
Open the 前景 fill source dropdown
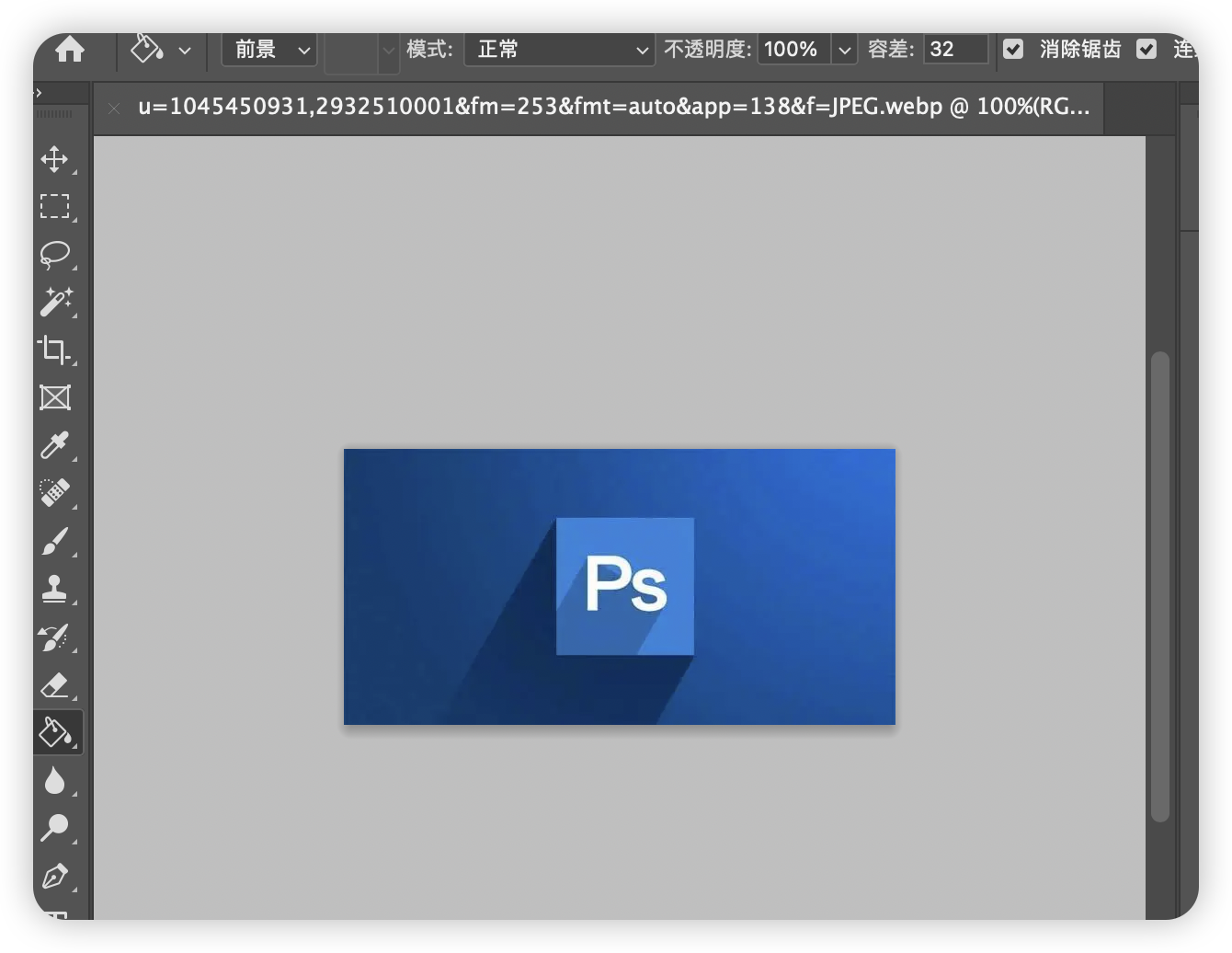[268, 50]
